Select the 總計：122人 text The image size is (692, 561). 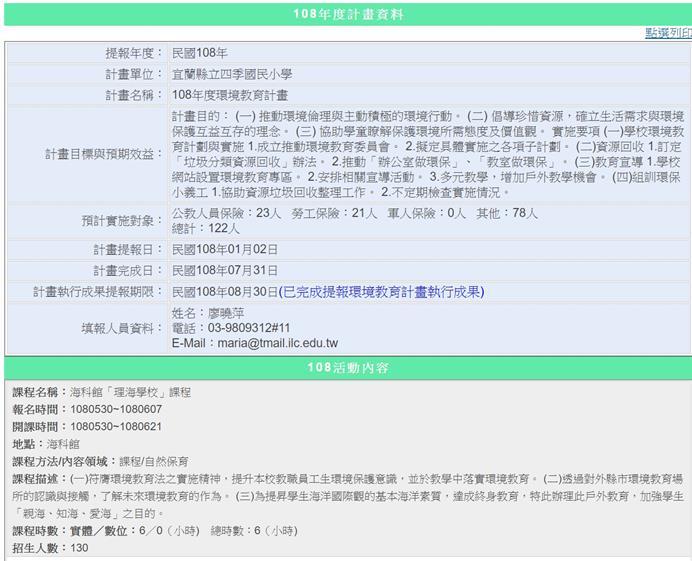[206, 228]
